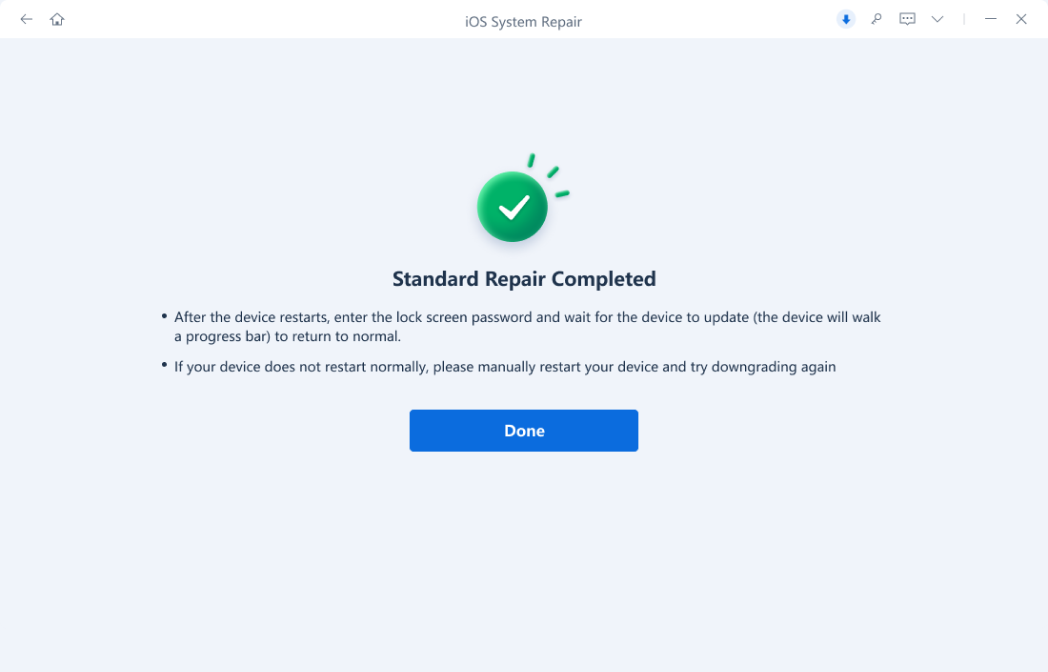Open the home screen via house icon

coord(57,19)
